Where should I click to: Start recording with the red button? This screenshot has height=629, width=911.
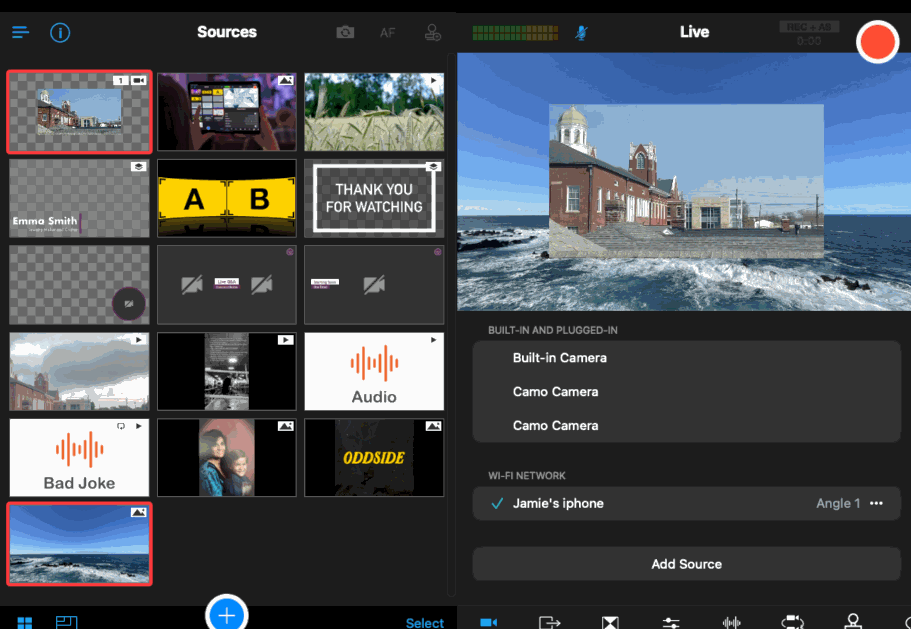coord(877,42)
